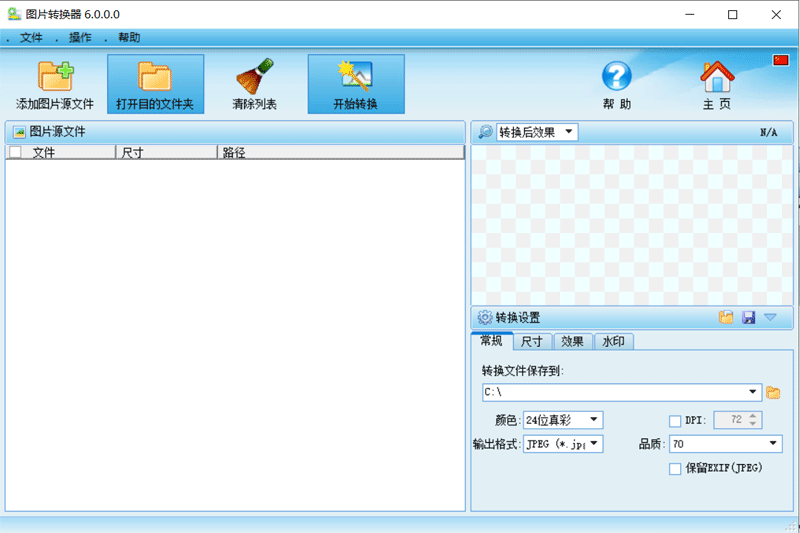This screenshot has height=533, width=800.
Task: Click the Chinese flag language icon
Action: click(781, 61)
